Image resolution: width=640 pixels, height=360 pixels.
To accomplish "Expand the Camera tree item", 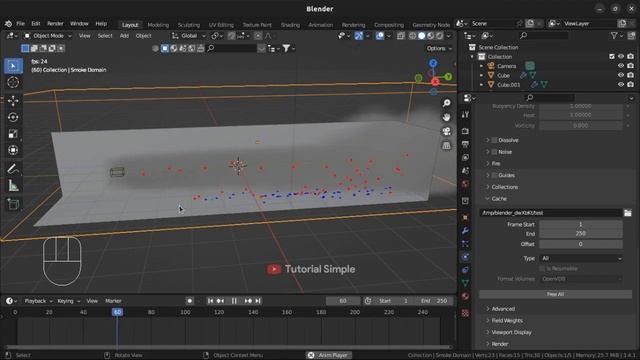I will 481,66.
